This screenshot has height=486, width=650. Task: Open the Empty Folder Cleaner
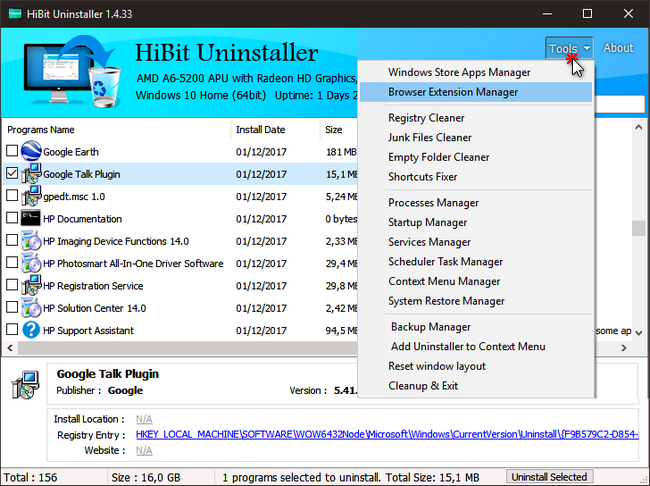pos(476,157)
